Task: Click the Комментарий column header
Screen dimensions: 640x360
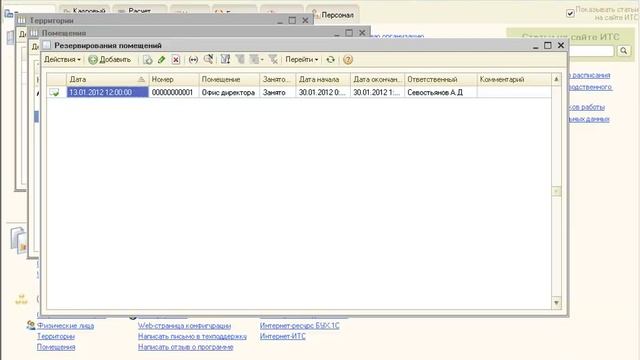Action: click(514, 79)
